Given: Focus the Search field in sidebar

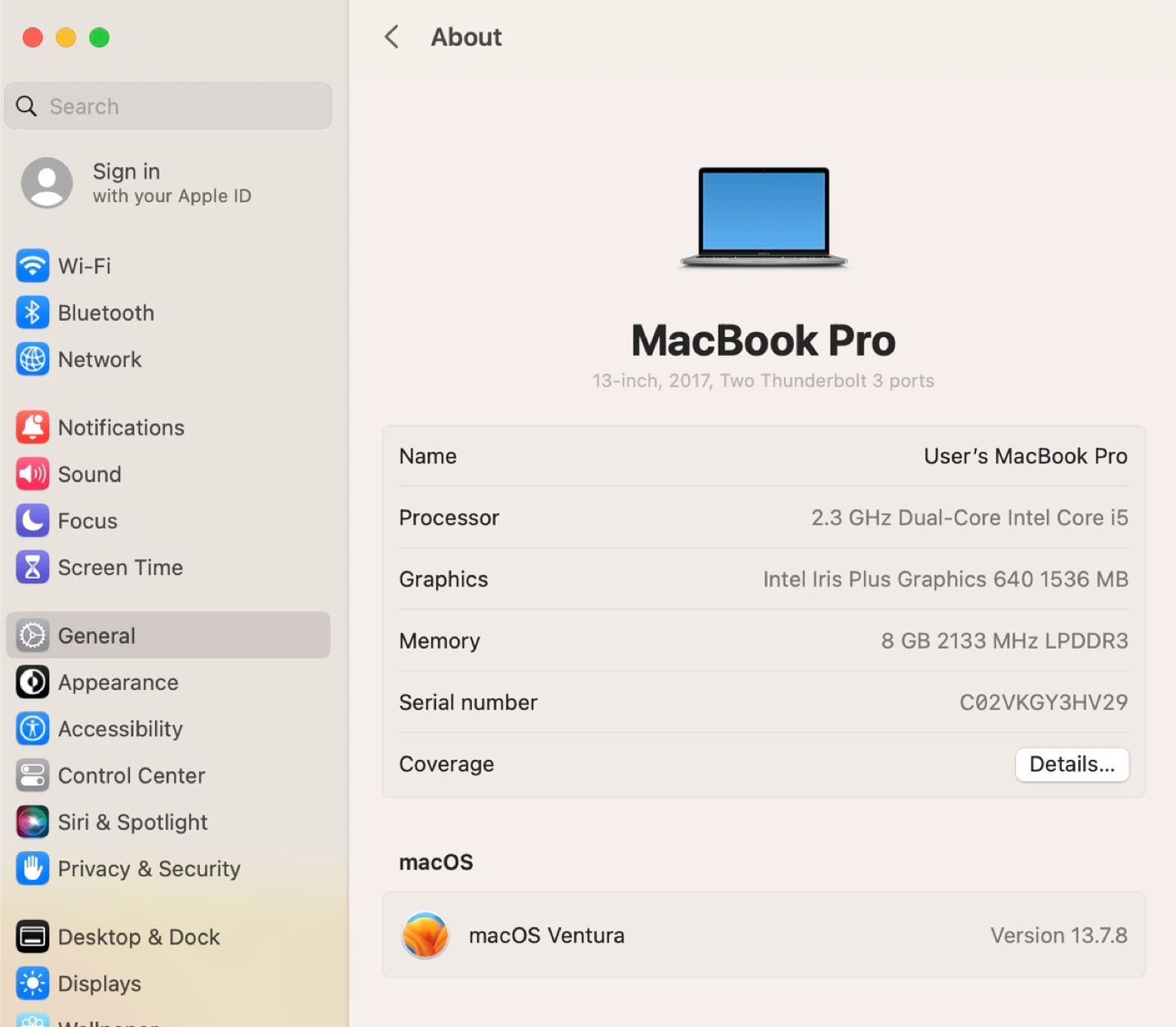Looking at the screenshot, I should (168, 106).
